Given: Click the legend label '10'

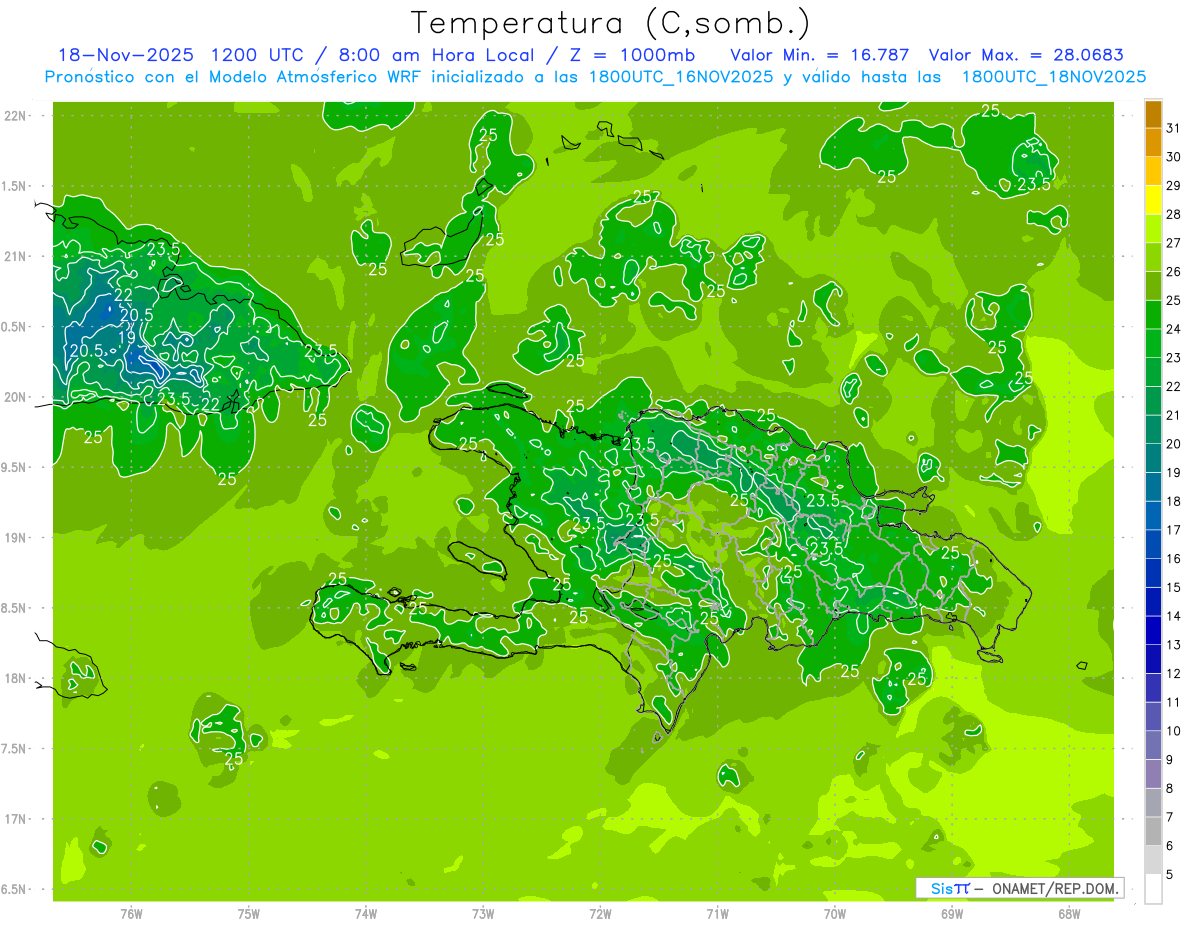Looking at the screenshot, I should click(1174, 731).
